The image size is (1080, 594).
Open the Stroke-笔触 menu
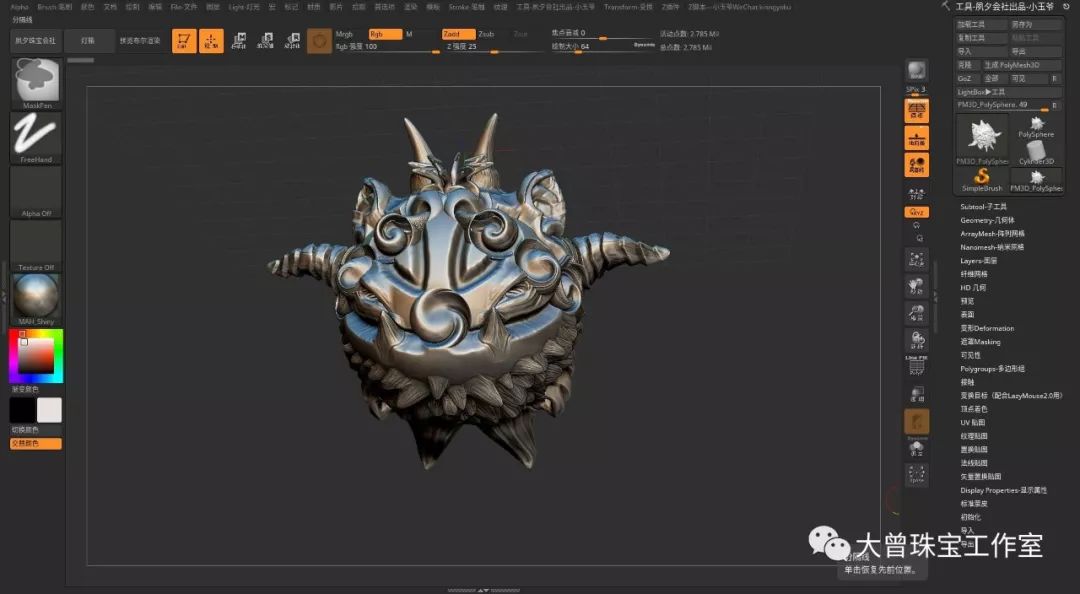[466, 7]
